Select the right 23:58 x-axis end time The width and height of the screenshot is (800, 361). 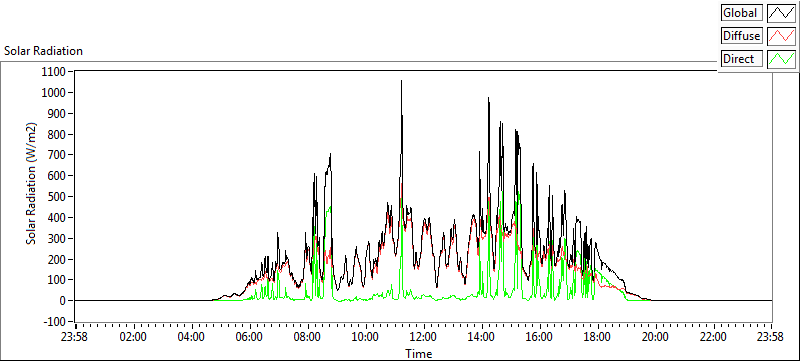pyautogui.click(x=771, y=337)
